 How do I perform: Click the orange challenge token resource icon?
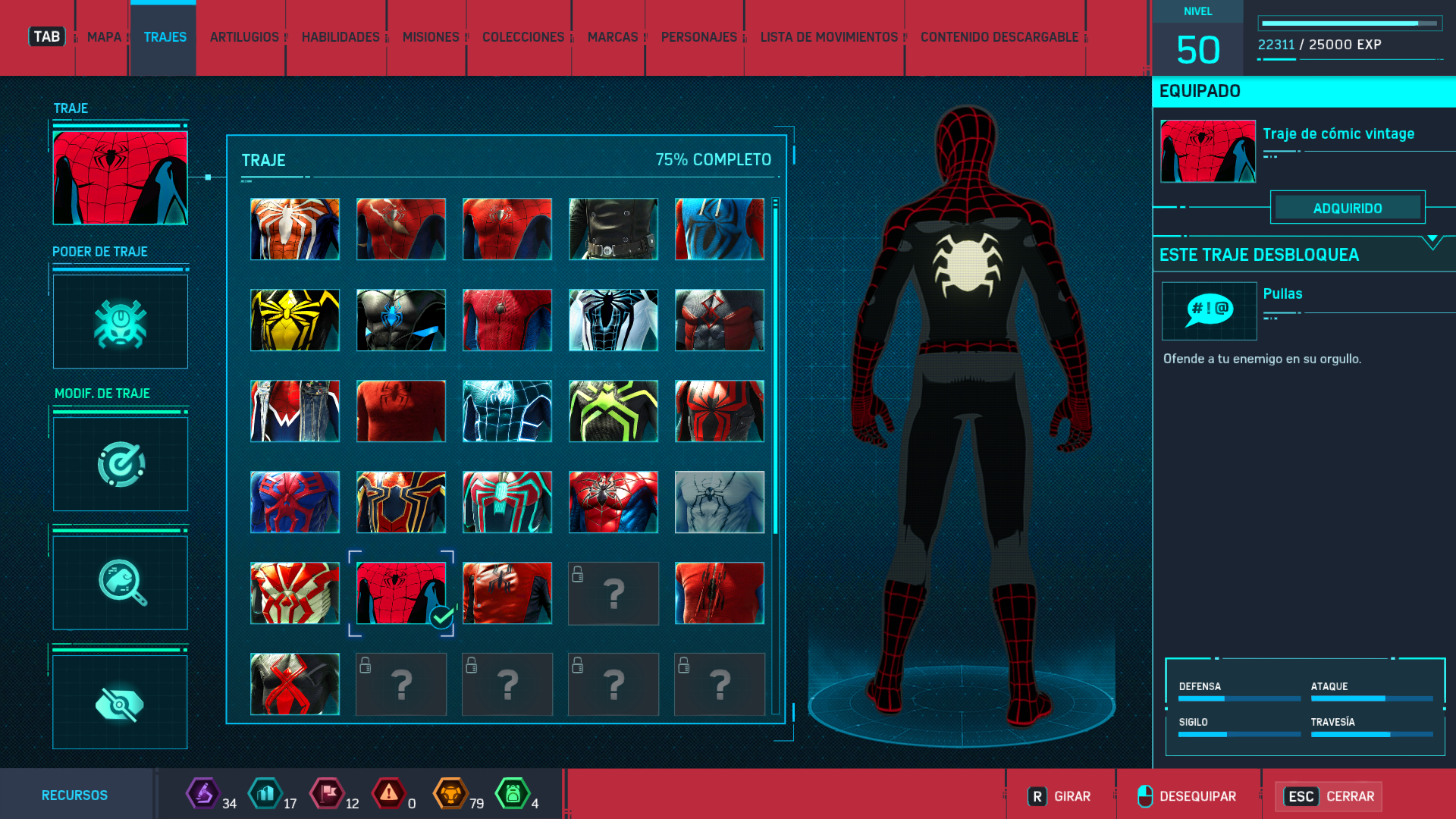click(450, 794)
